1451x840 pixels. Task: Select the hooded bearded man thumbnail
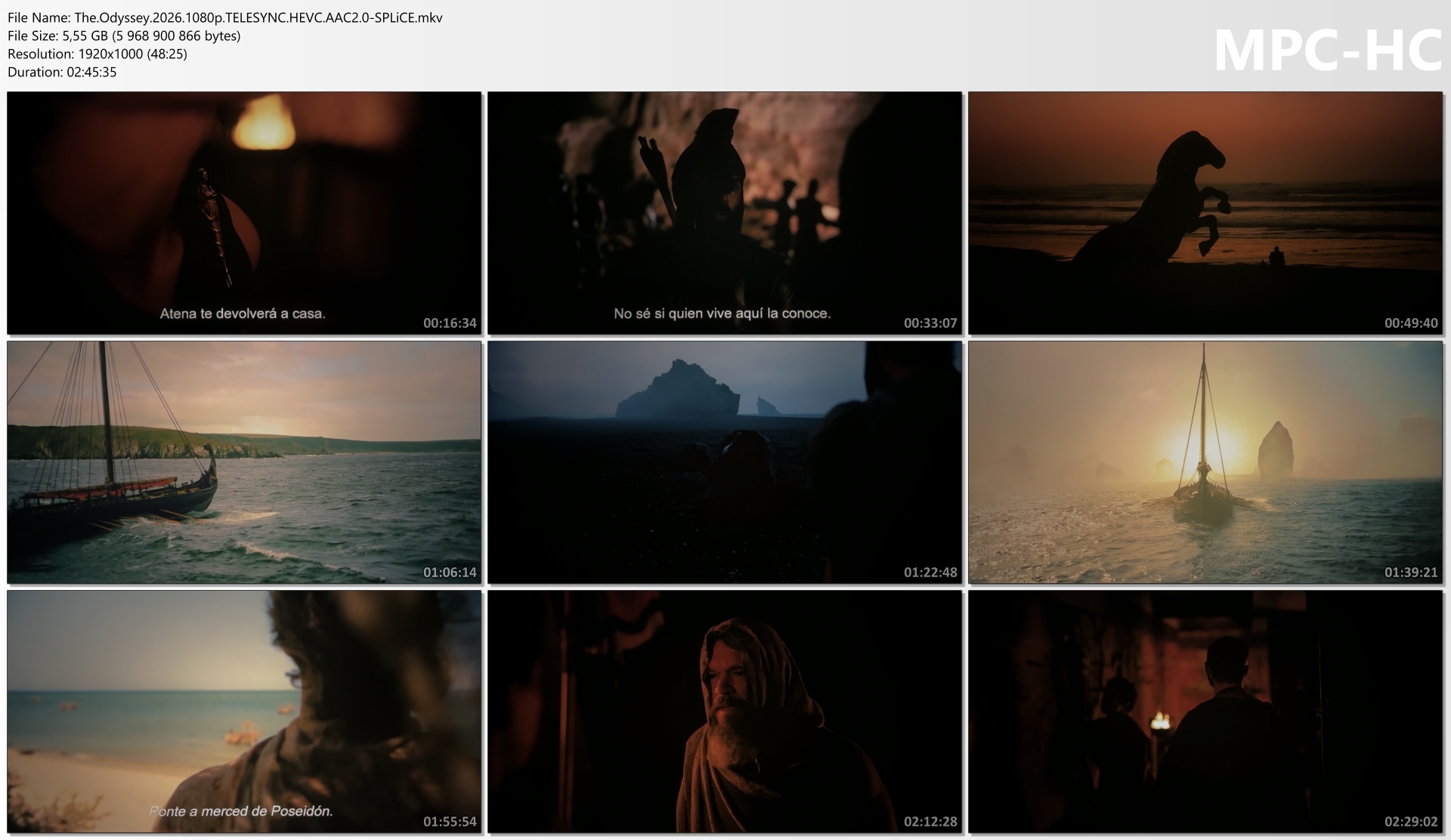click(x=725, y=712)
